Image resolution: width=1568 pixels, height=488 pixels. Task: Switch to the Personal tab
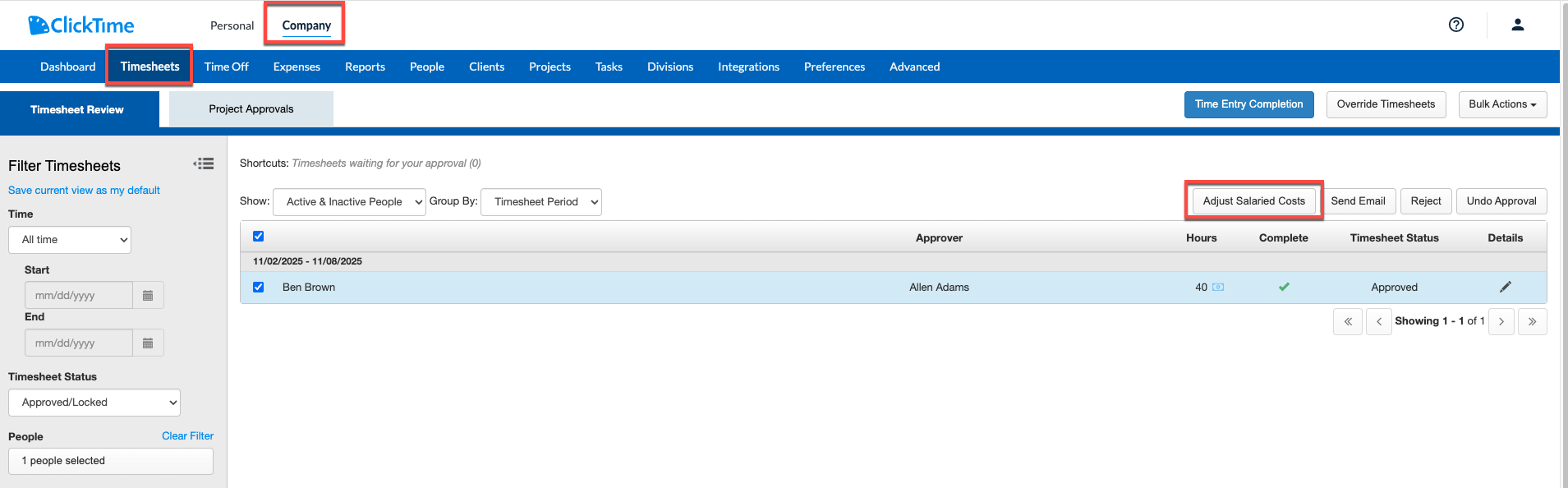[232, 25]
